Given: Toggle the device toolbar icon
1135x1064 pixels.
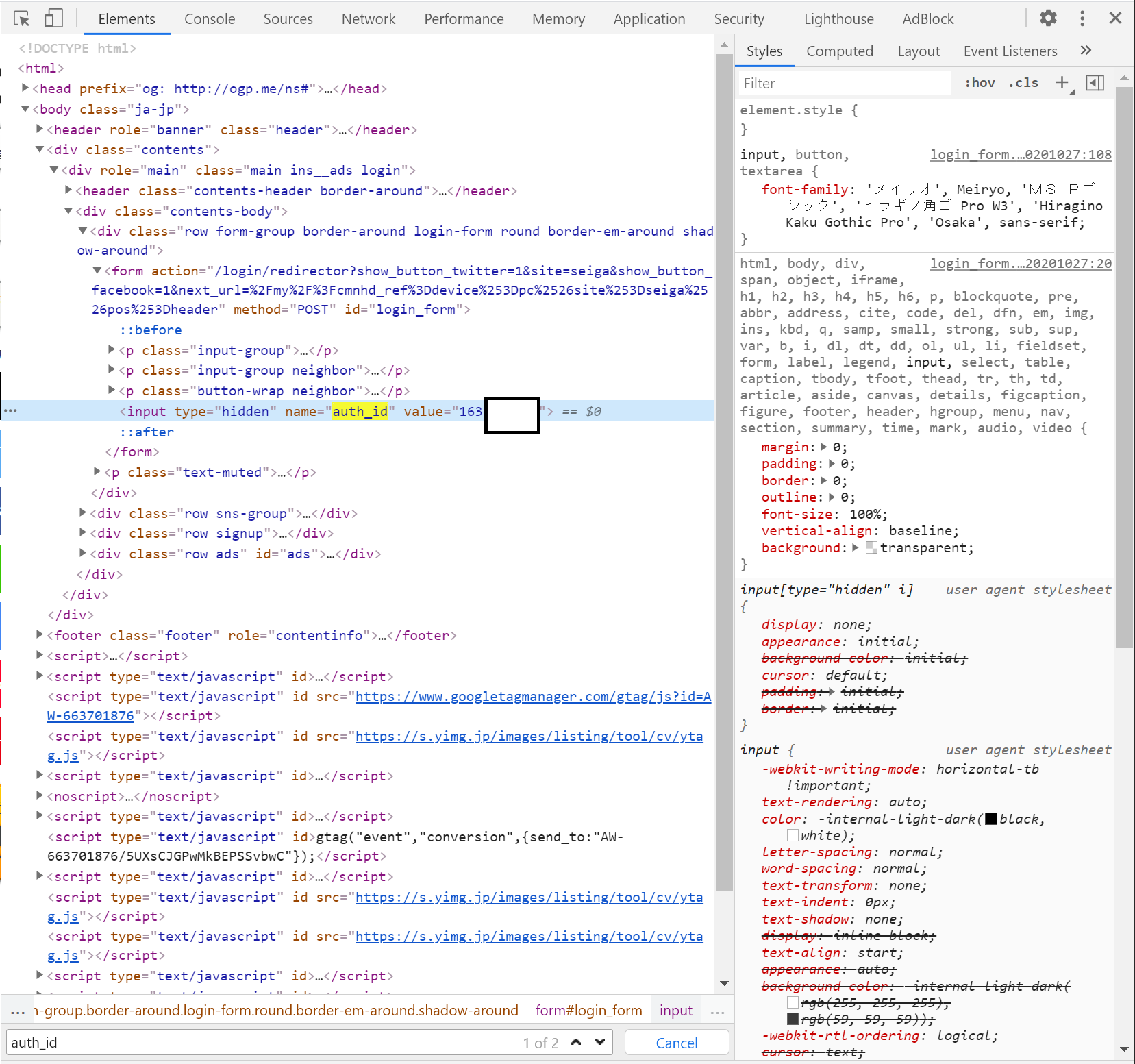Looking at the screenshot, I should (x=53, y=18).
